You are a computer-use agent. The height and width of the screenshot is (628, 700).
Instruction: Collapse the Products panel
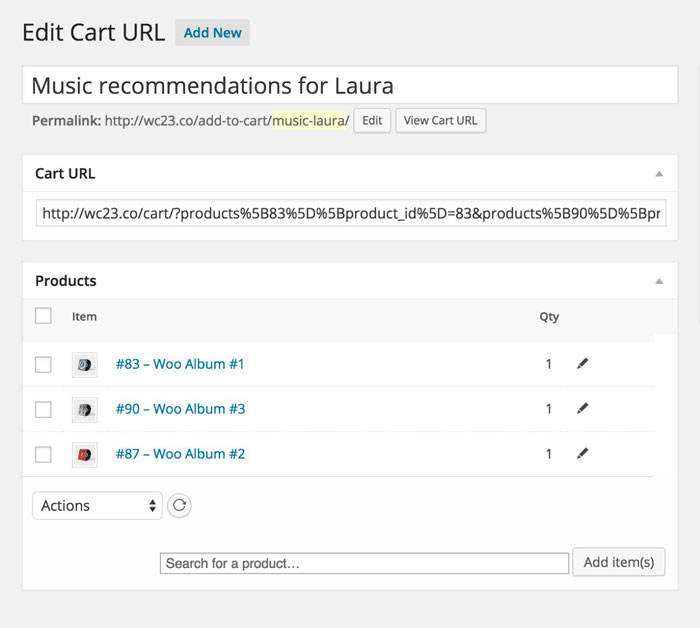(x=659, y=281)
